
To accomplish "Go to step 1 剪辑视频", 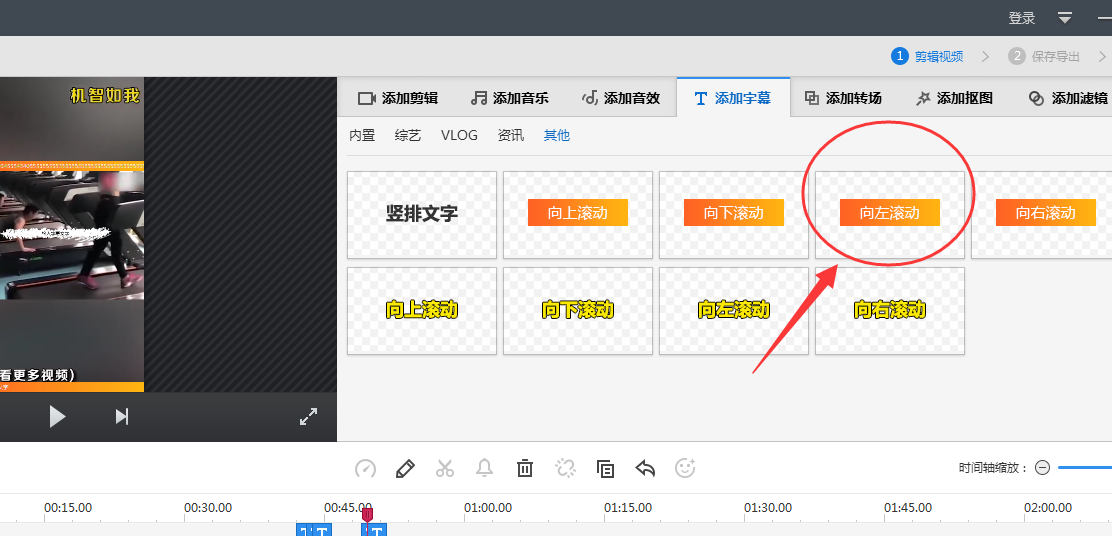I will click(x=928, y=57).
